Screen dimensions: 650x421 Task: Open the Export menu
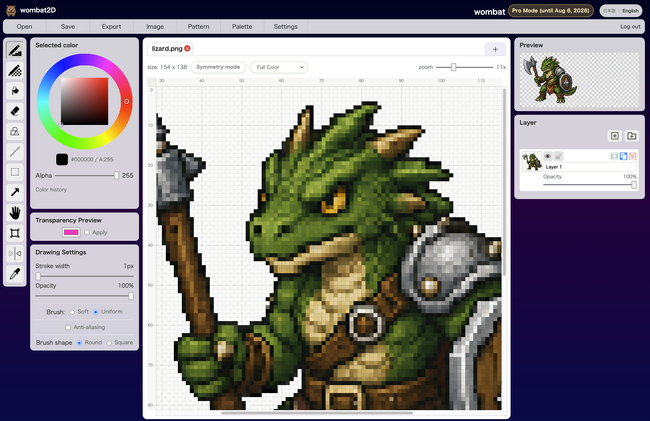112,27
